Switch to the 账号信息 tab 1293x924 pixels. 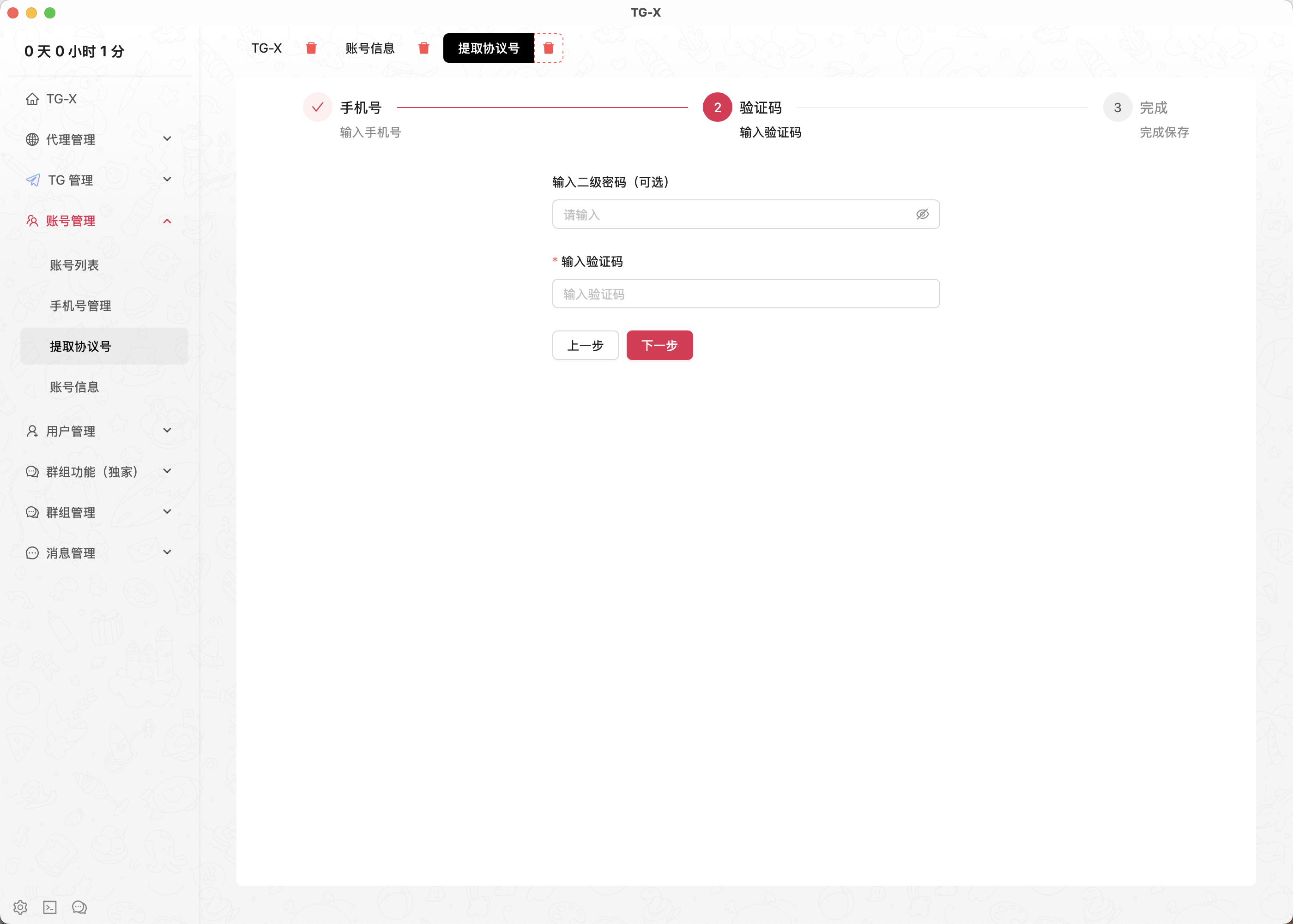point(370,48)
